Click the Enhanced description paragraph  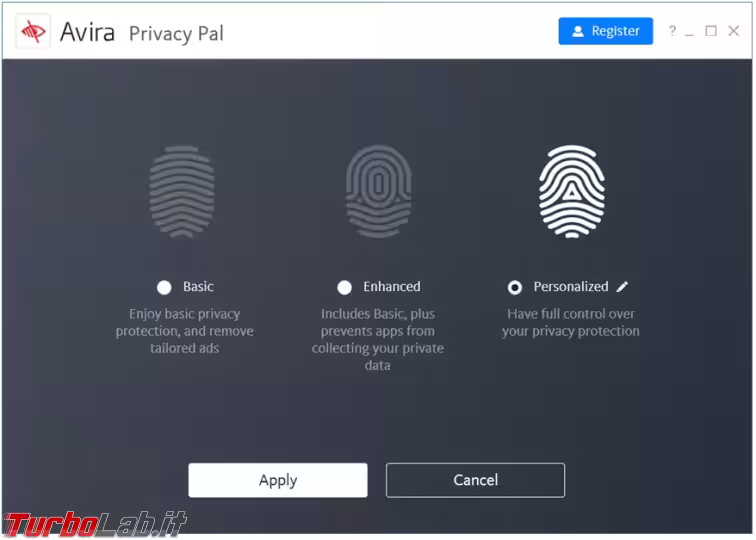pos(378,340)
